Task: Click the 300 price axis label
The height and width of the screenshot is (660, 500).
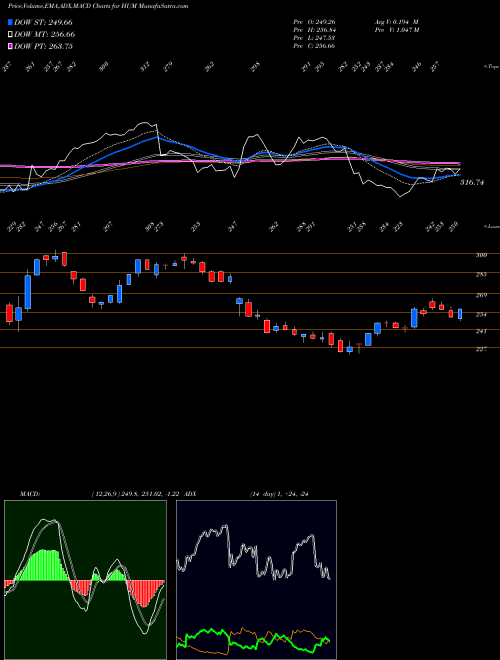Action: pyautogui.click(x=481, y=255)
